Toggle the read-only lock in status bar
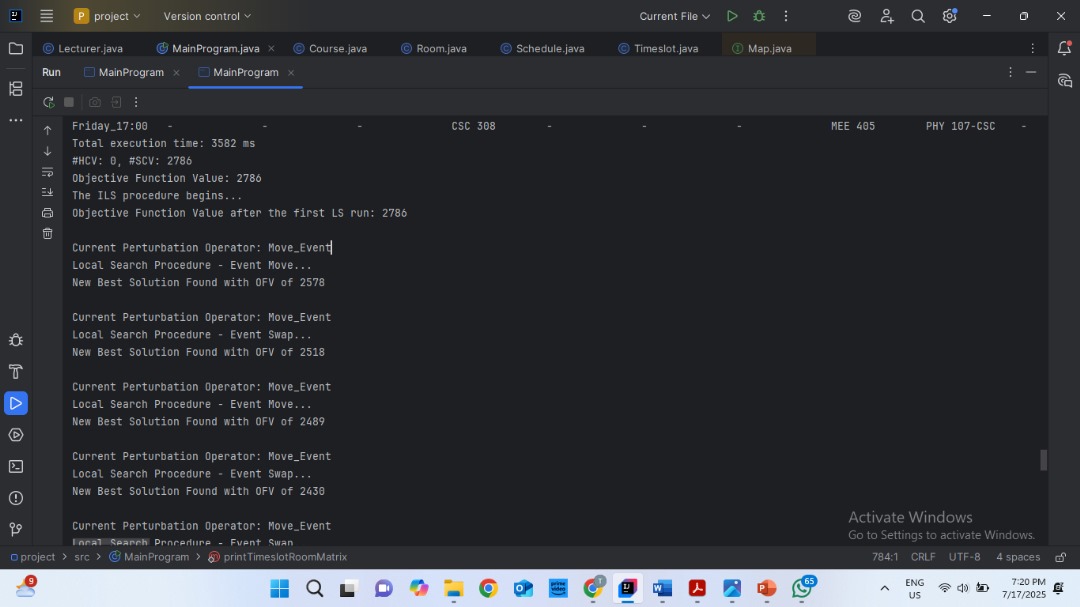 pos(1060,557)
